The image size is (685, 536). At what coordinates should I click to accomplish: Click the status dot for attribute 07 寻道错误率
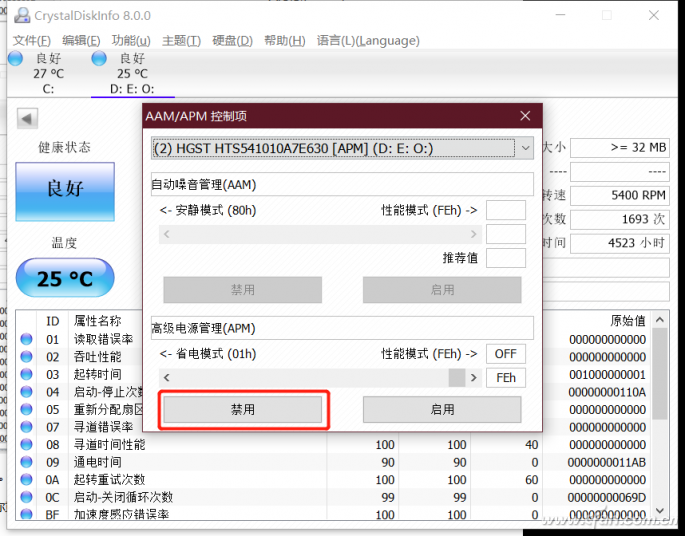pos(27,427)
